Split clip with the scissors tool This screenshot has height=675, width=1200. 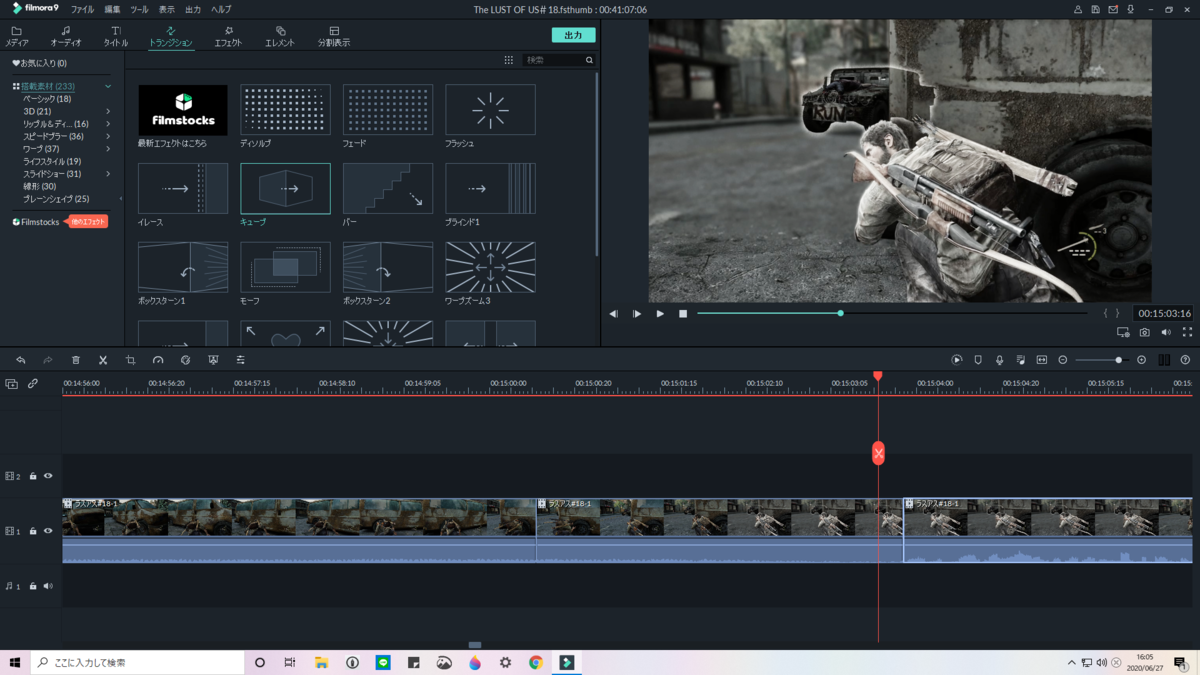coord(103,360)
